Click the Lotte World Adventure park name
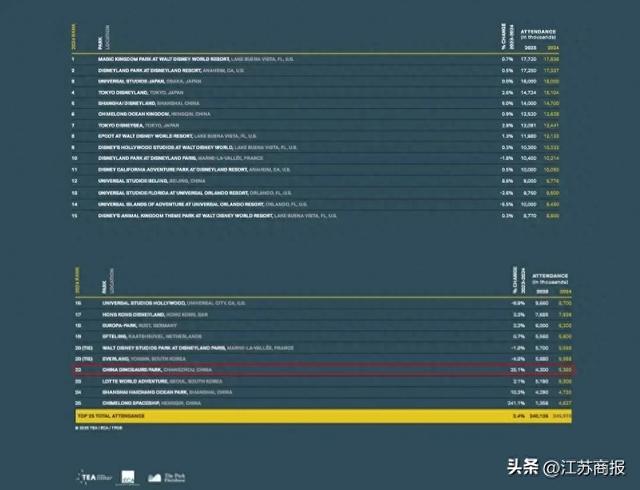Screen dimensions: 640x490 click(135, 381)
